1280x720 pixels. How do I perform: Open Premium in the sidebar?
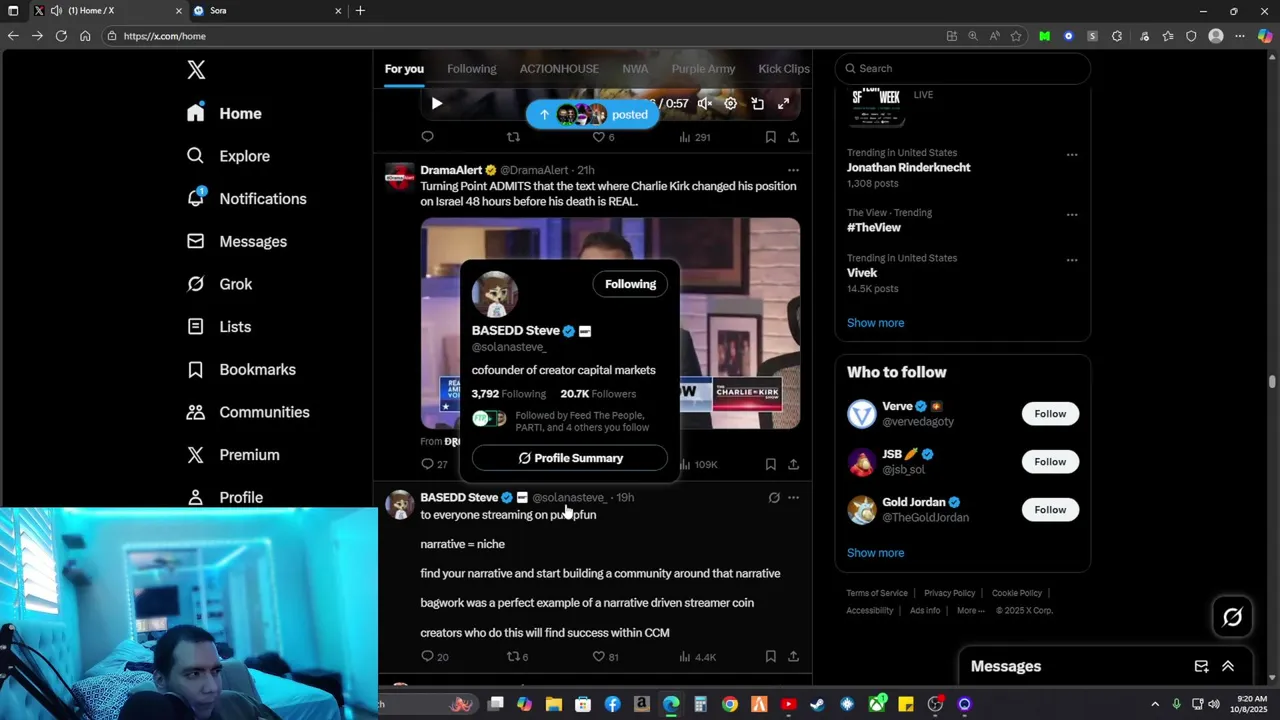coord(233,455)
